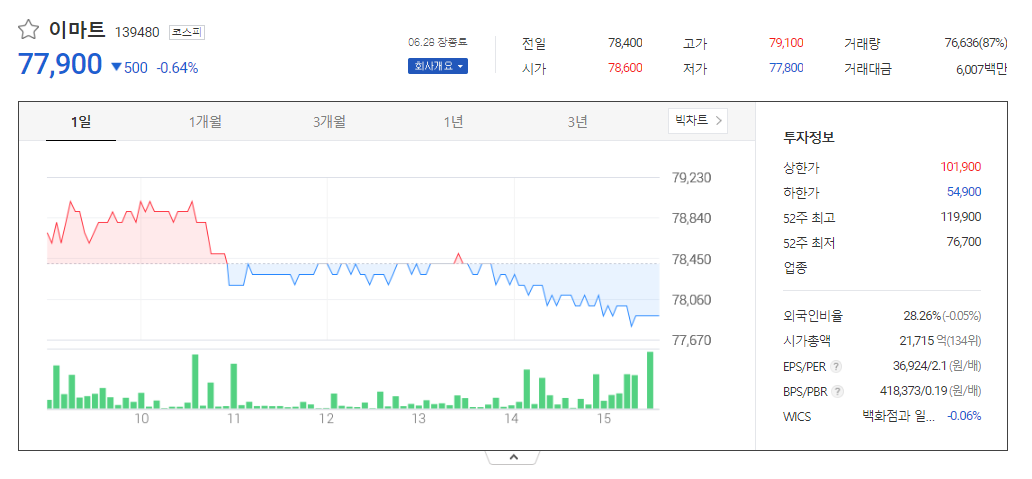The width and height of the screenshot is (1032, 479).
Task: Click the EPS/PER help question mark icon
Action: [836, 366]
